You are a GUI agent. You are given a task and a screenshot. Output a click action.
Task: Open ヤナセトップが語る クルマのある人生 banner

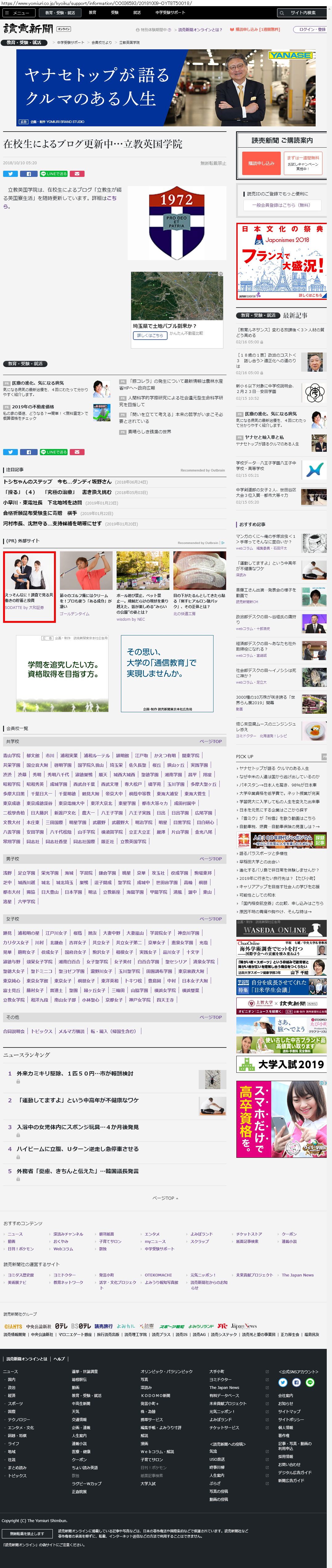(x=166, y=88)
